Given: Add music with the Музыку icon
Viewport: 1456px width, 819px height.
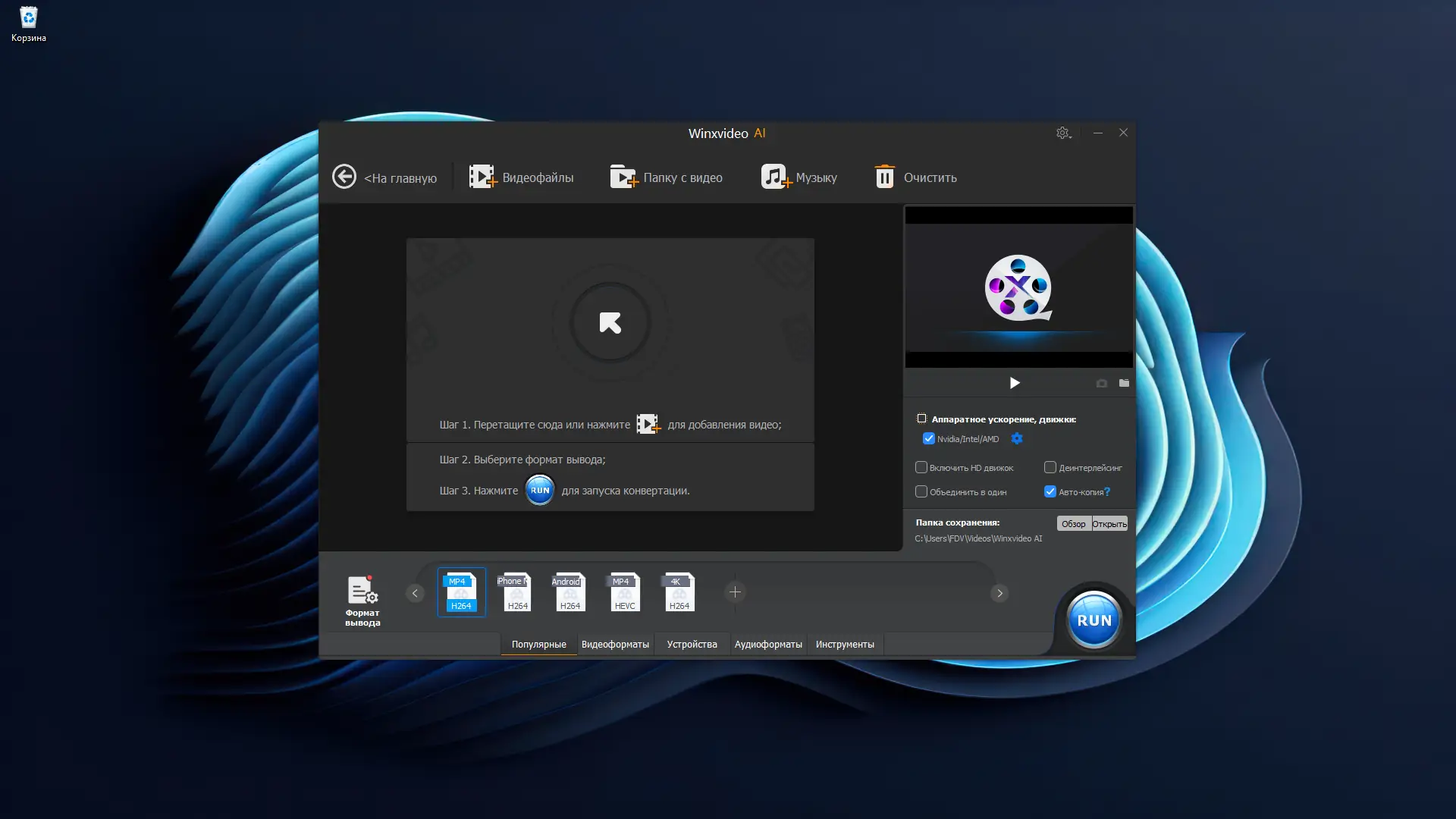Looking at the screenshot, I should (x=775, y=177).
